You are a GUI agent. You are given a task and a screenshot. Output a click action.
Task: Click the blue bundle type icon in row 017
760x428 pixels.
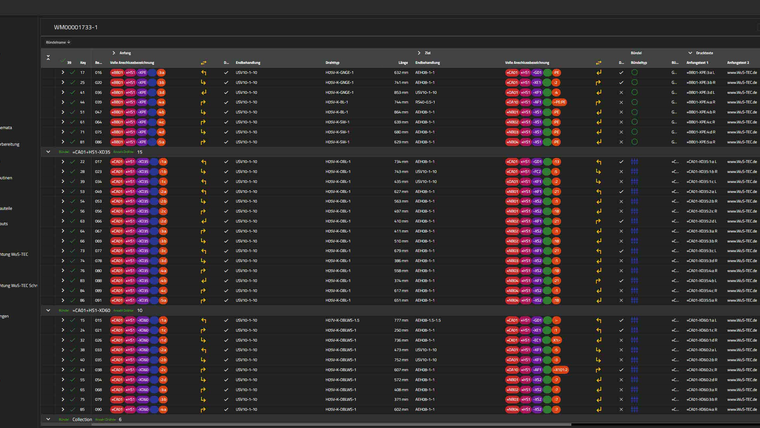click(634, 161)
